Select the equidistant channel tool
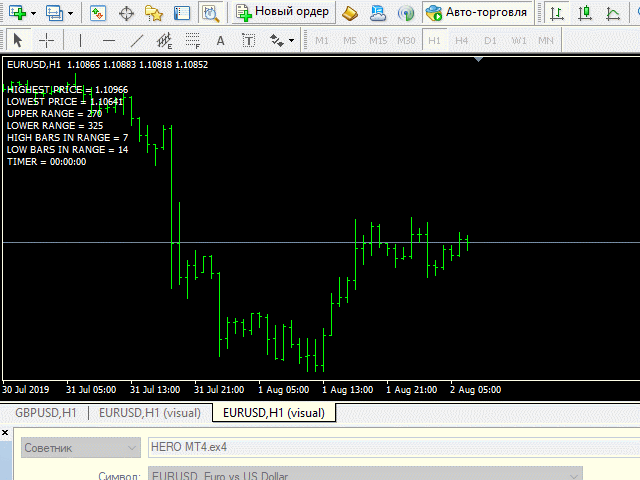Image resolution: width=640 pixels, height=480 pixels. [x=164, y=40]
